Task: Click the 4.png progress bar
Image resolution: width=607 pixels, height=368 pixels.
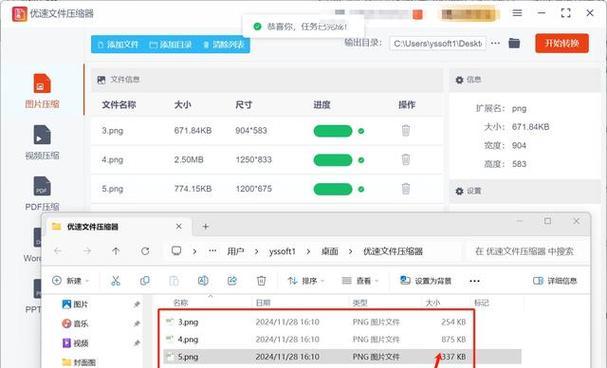Action: point(333,160)
